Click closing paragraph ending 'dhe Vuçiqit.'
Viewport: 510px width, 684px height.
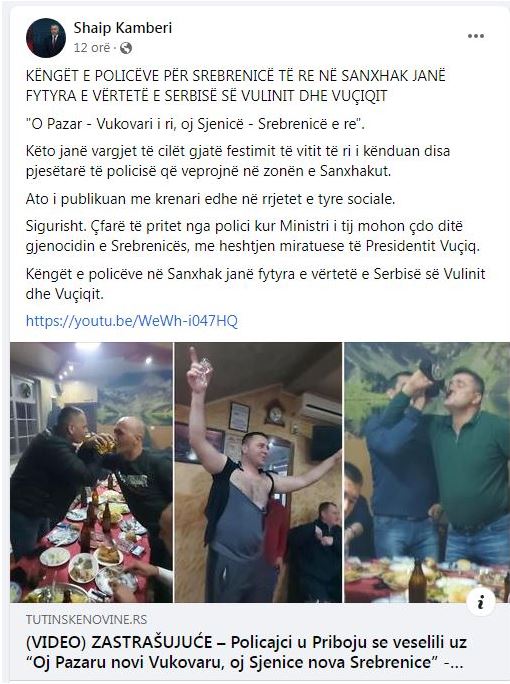(x=256, y=284)
